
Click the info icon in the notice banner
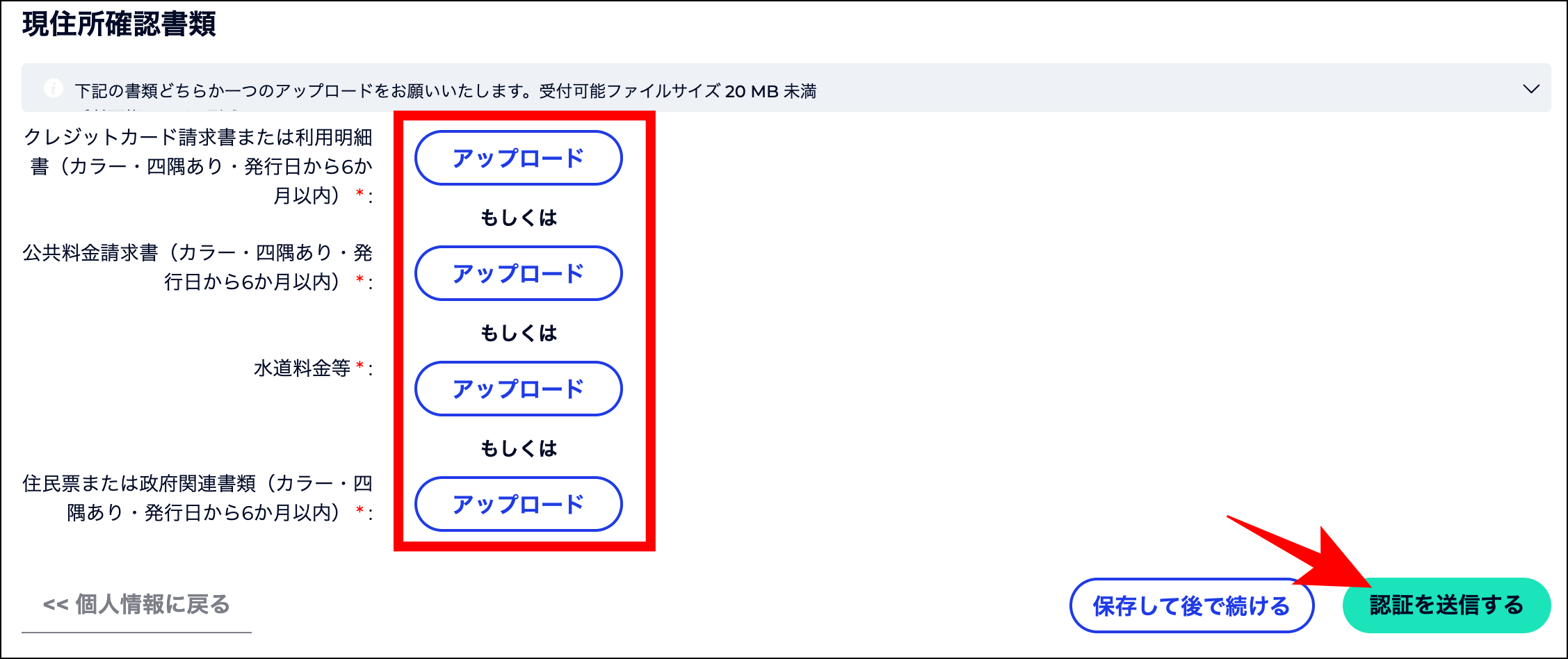54,88
